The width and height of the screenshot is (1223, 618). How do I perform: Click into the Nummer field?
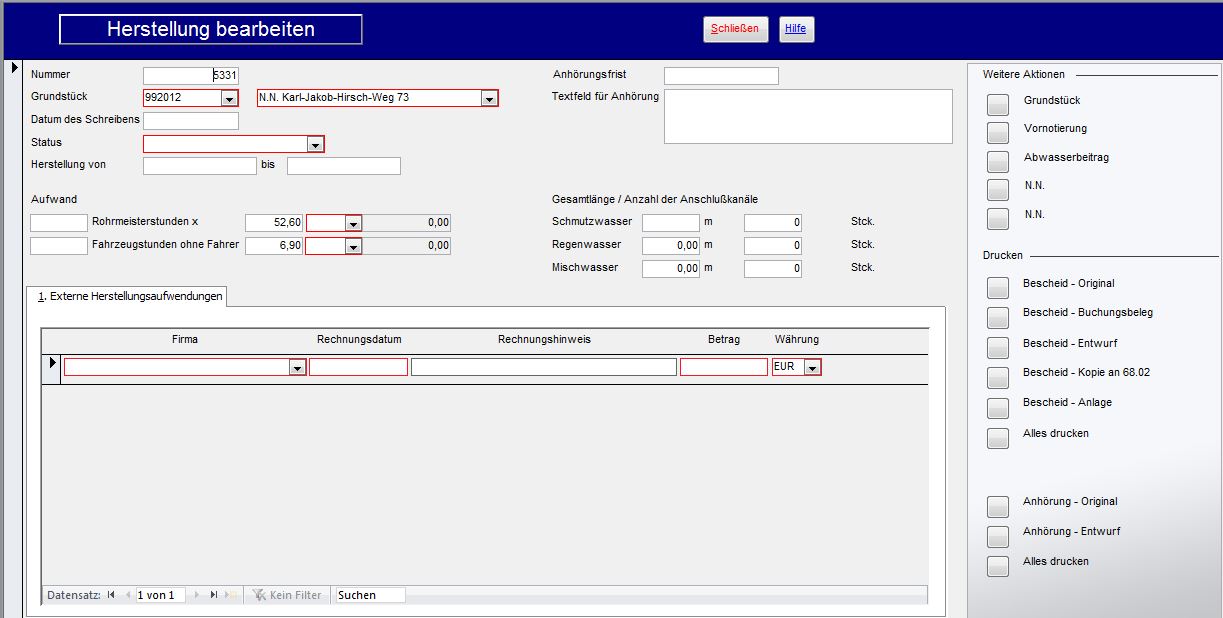pyautogui.click(x=191, y=75)
